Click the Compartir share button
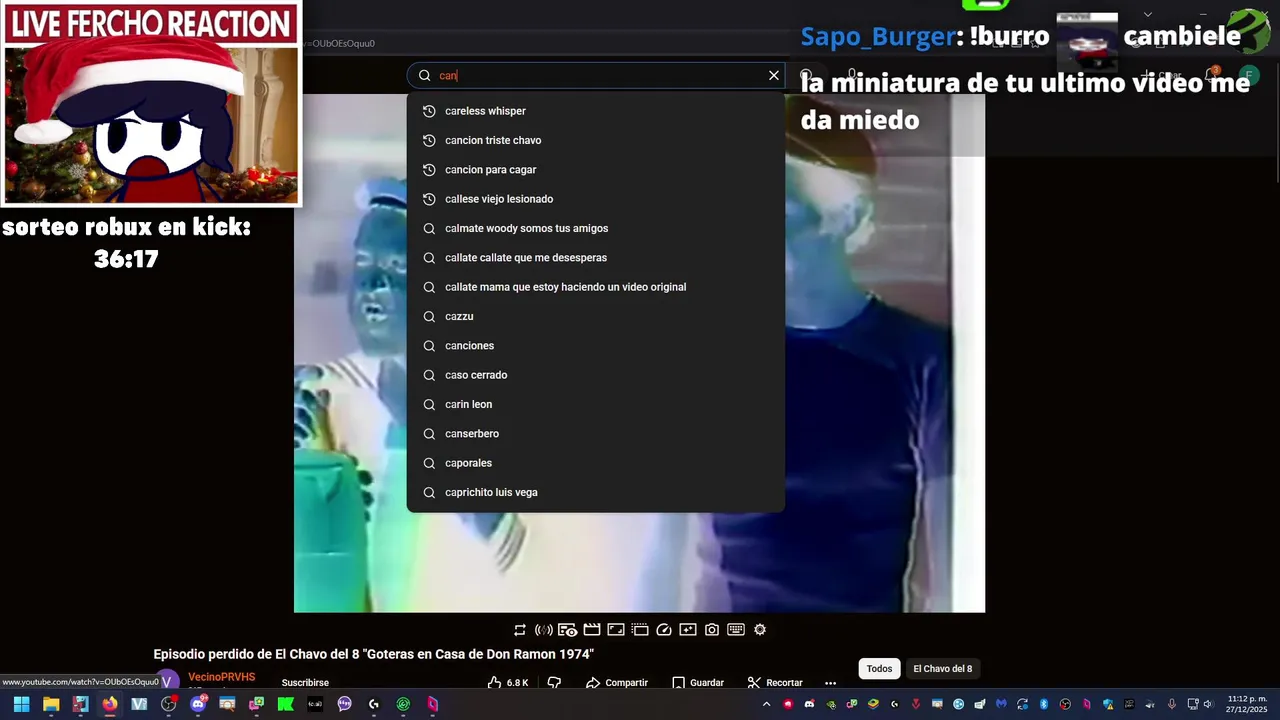 [617, 683]
